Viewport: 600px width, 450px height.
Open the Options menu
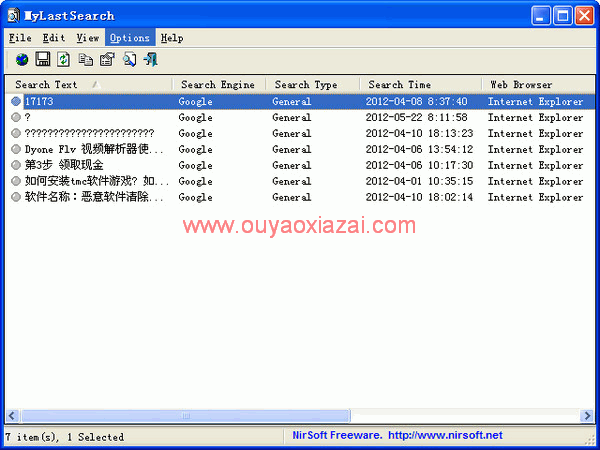click(130, 38)
